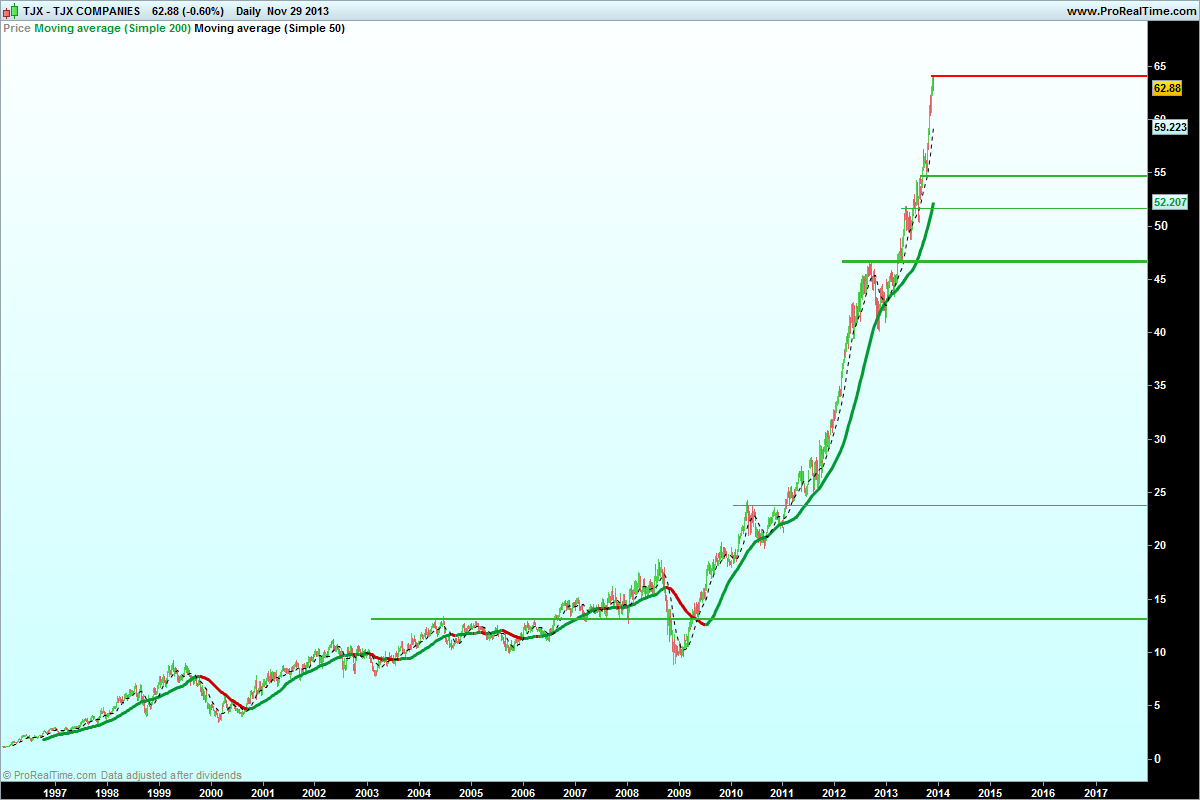Select the thick green line near 47

pos(994,261)
